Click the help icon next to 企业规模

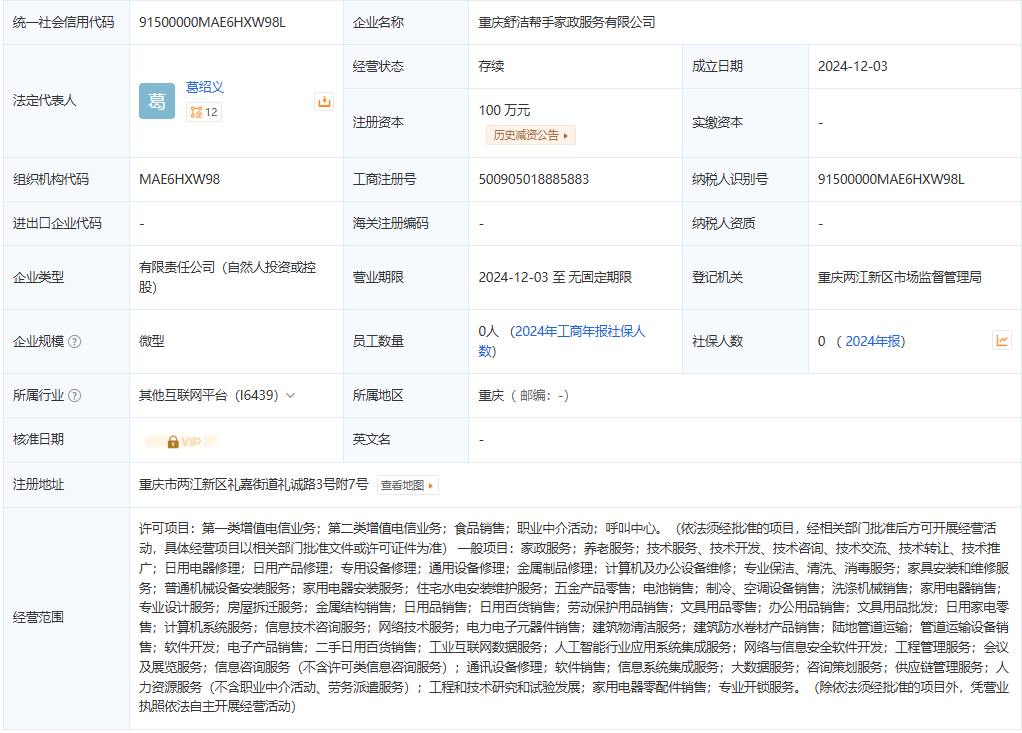[x=75, y=341]
